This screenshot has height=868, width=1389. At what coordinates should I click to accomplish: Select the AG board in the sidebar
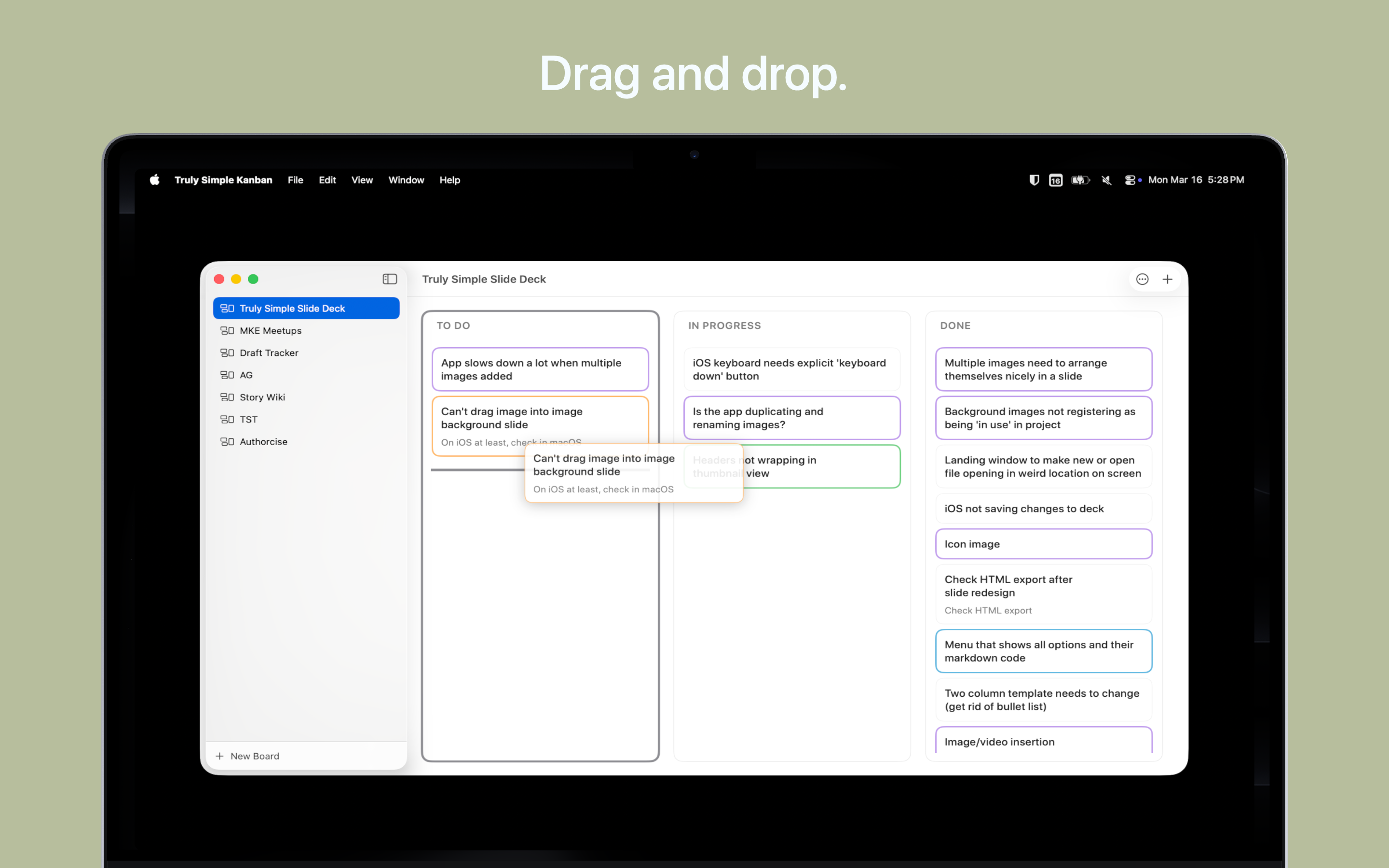point(245,374)
